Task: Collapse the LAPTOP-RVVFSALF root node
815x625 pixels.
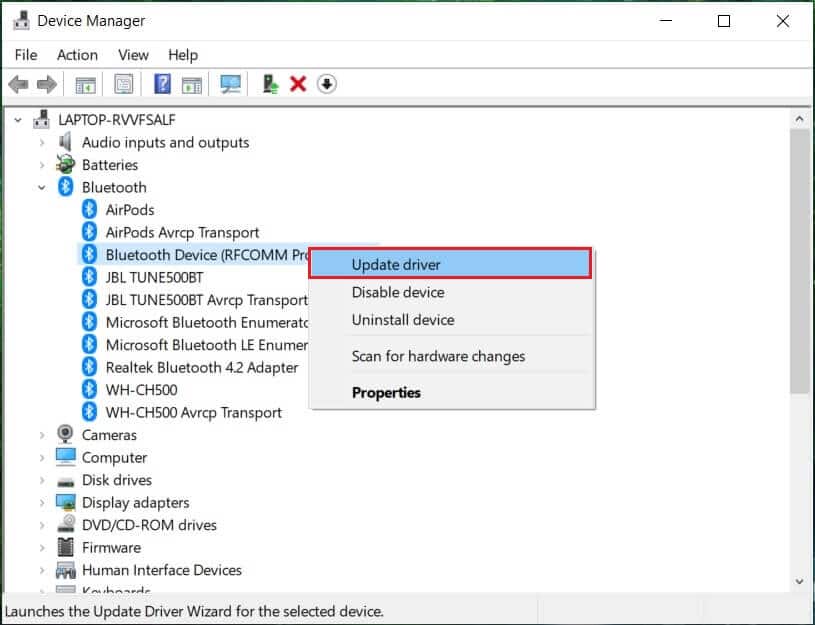Action: (18, 120)
